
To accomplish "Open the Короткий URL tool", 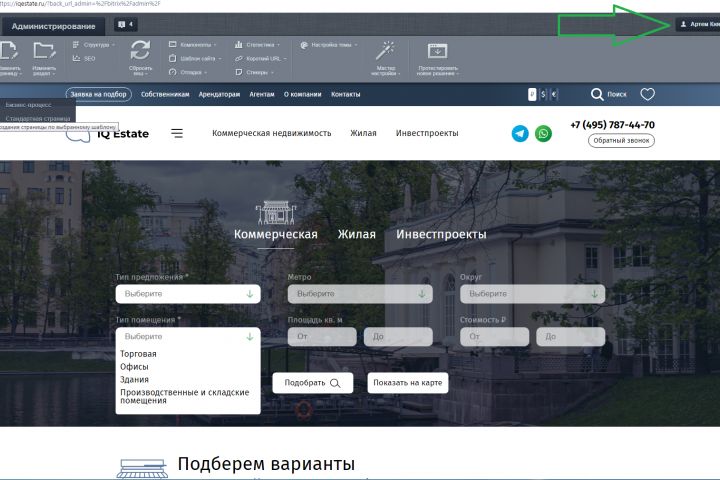I will tap(260, 58).
